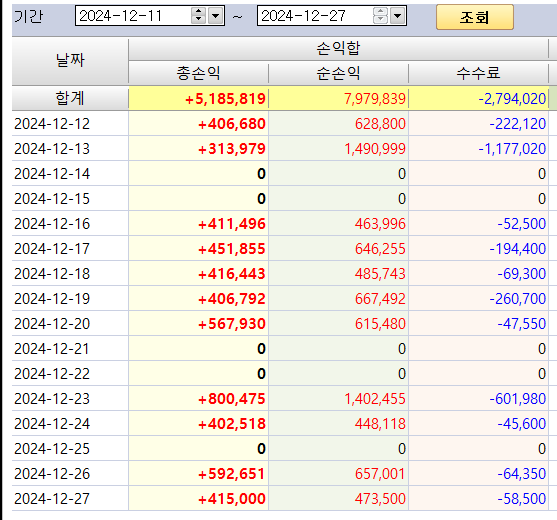
Task: Decrease start date with down spinner arrow
Action: pyautogui.click(x=198, y=20)
